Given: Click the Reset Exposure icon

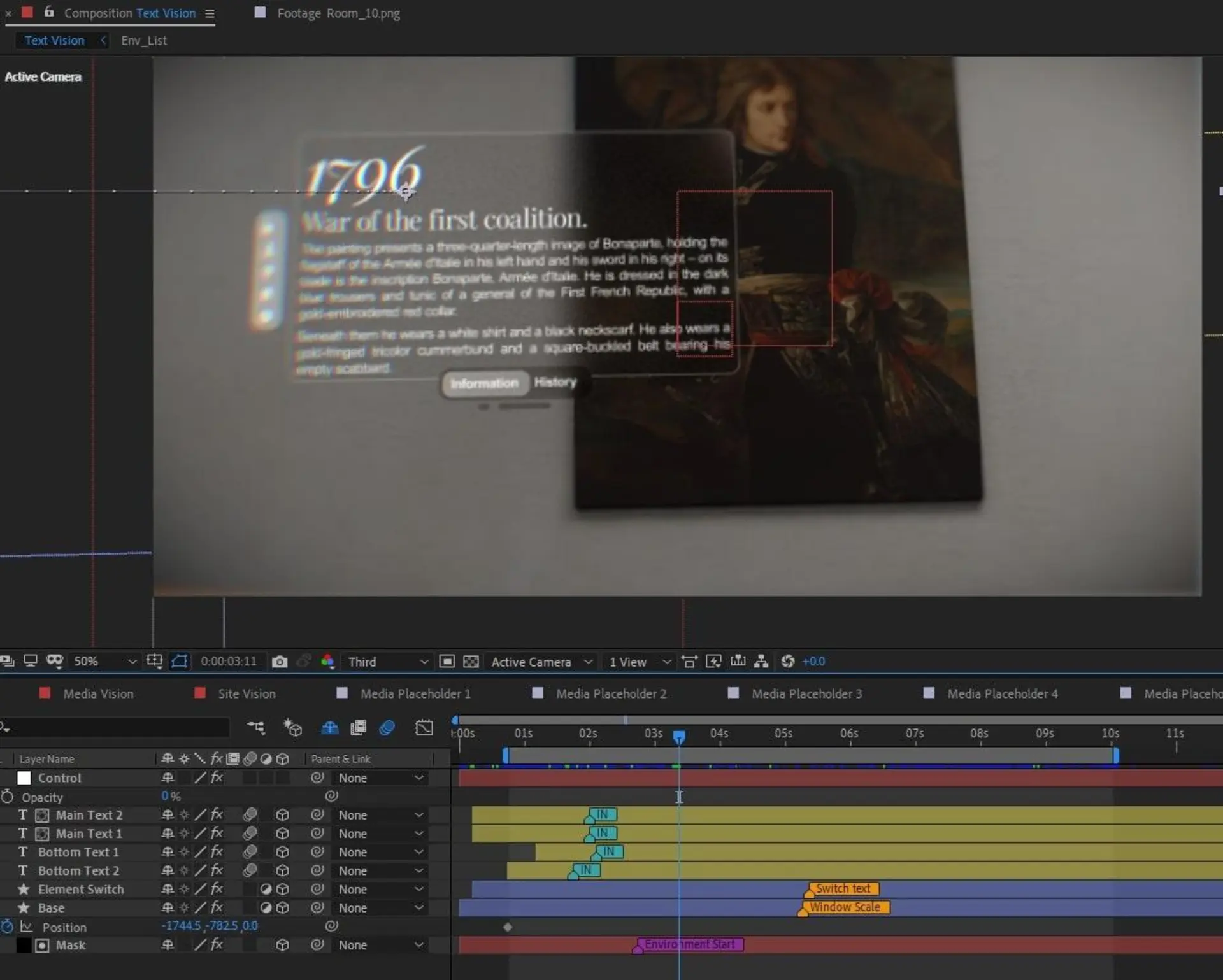Looking at the screenshot, I should [x=788, y=662].
